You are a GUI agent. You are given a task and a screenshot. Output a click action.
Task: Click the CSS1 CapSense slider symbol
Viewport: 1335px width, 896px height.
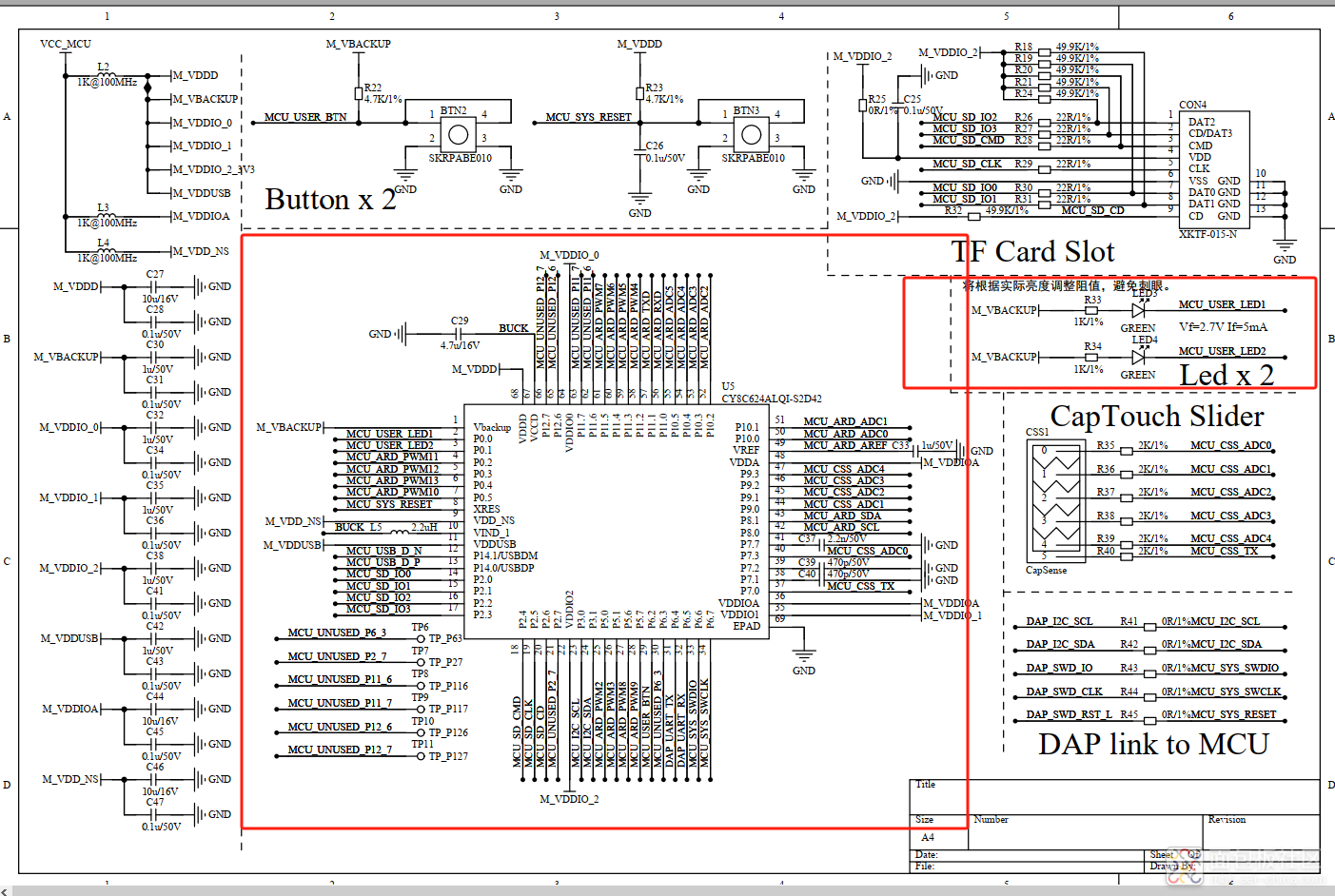[x=1057, y=501]
